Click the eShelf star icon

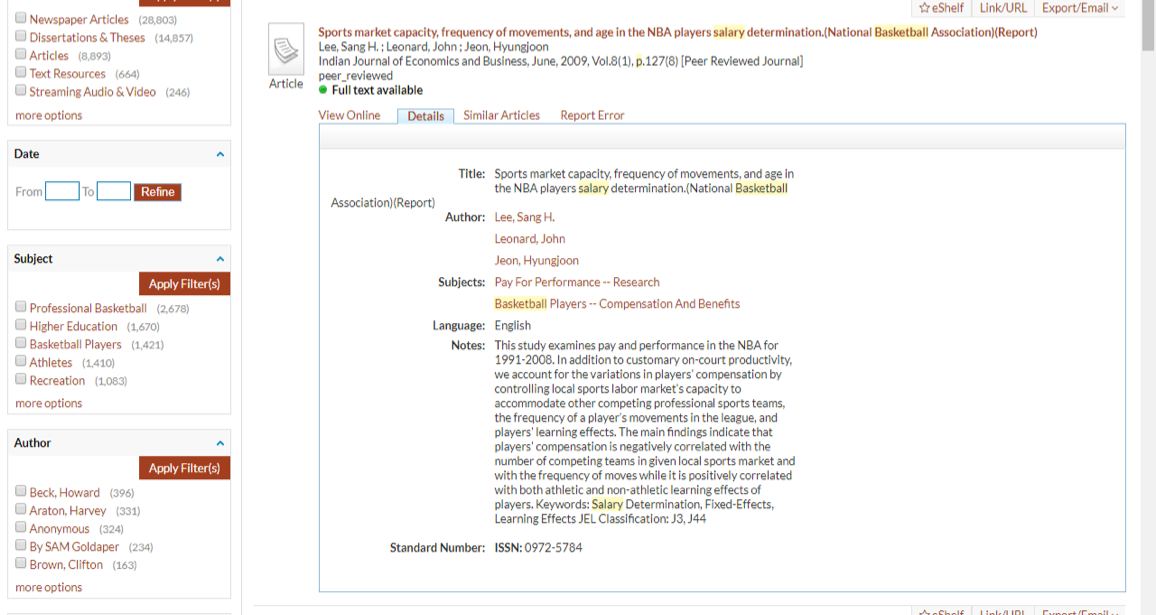click(x=924, y=8)
